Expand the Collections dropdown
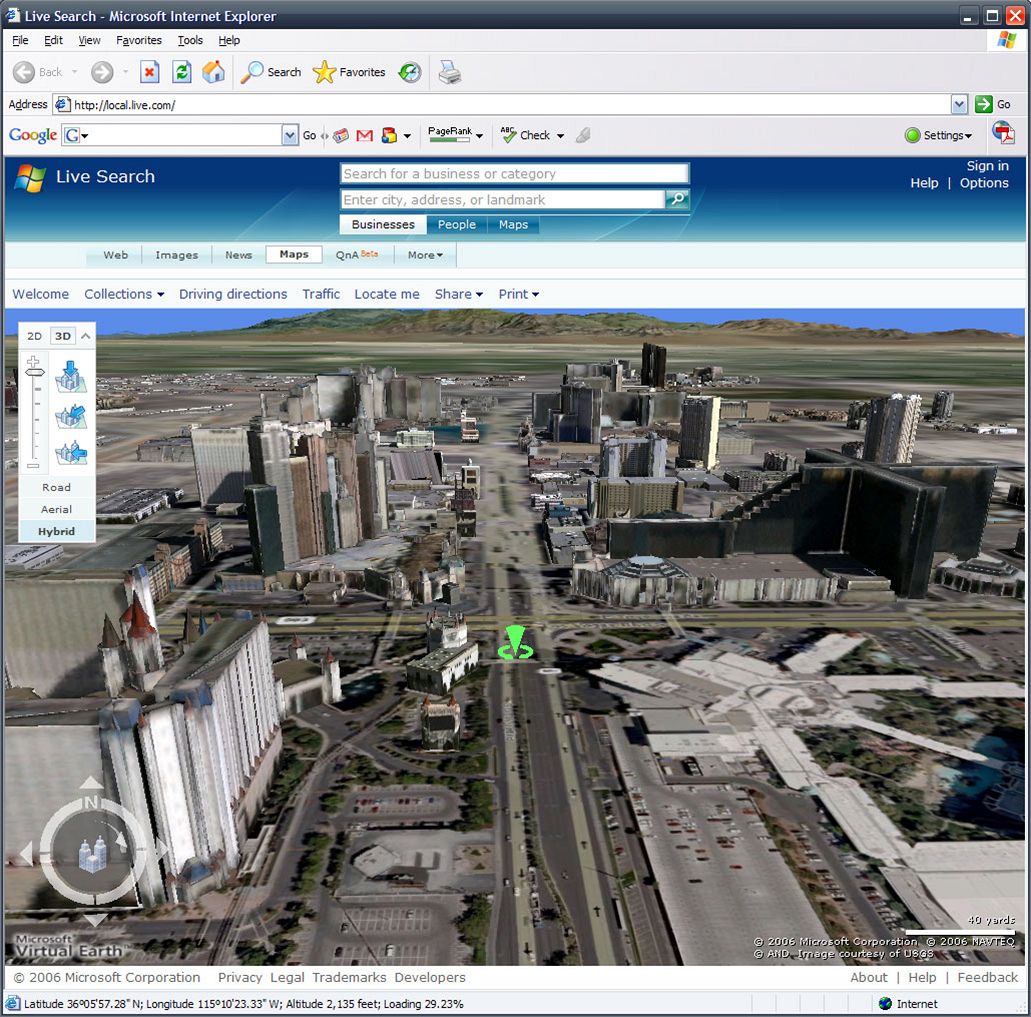This screenshot has height=1017, width=1031. (124, 294)
